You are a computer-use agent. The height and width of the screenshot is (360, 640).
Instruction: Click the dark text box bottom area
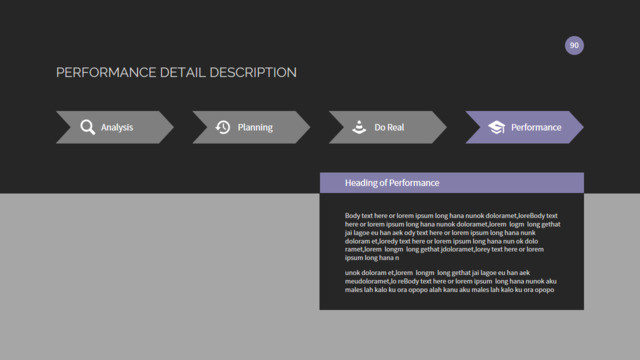click(452, 302)
